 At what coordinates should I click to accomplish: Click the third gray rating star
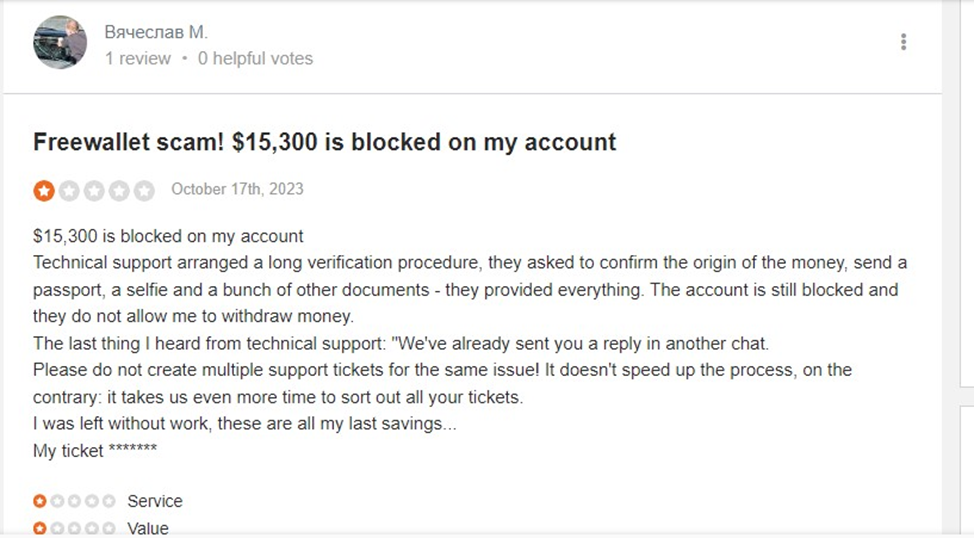click(94, 190)
